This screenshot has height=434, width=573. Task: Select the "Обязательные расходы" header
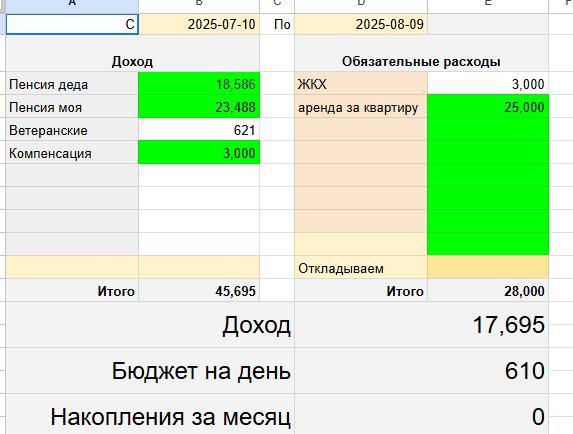click(x=421, y=53)
